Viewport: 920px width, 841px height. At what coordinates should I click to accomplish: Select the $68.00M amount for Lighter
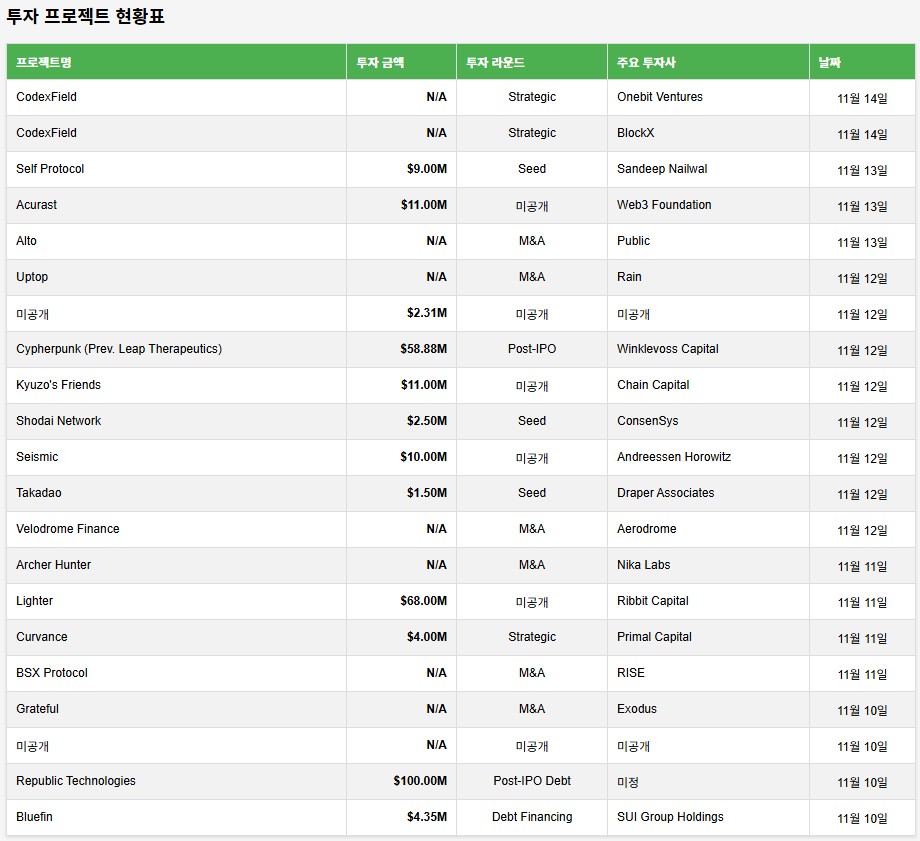pyautogui.click(x=423, y=601)
